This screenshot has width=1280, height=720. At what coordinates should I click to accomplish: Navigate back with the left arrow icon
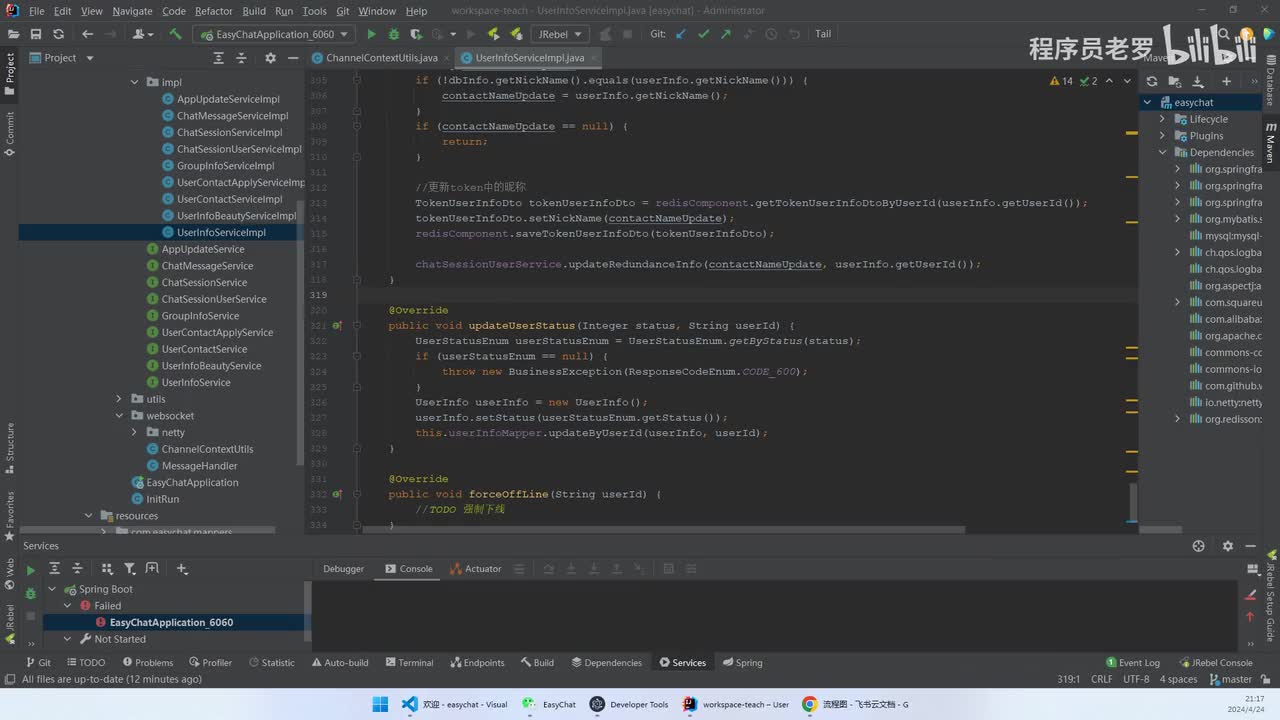click(x=87, y=34)
